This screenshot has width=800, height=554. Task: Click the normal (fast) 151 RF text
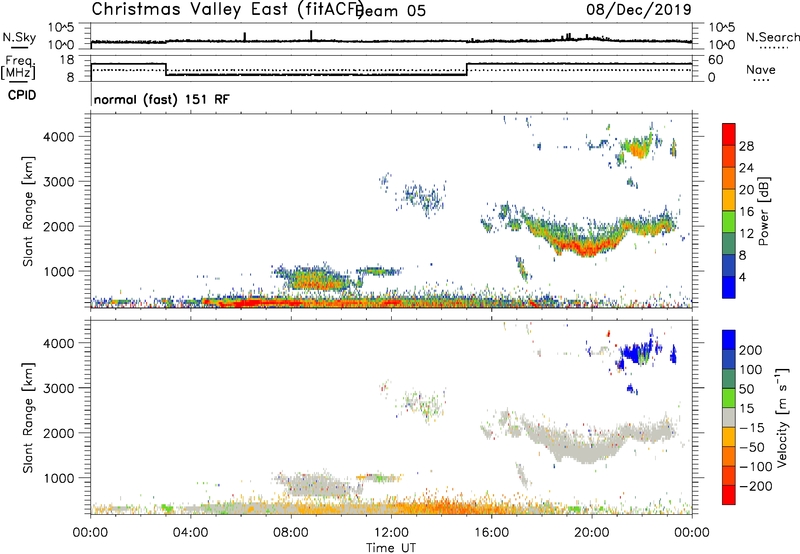tap(162, 99)
